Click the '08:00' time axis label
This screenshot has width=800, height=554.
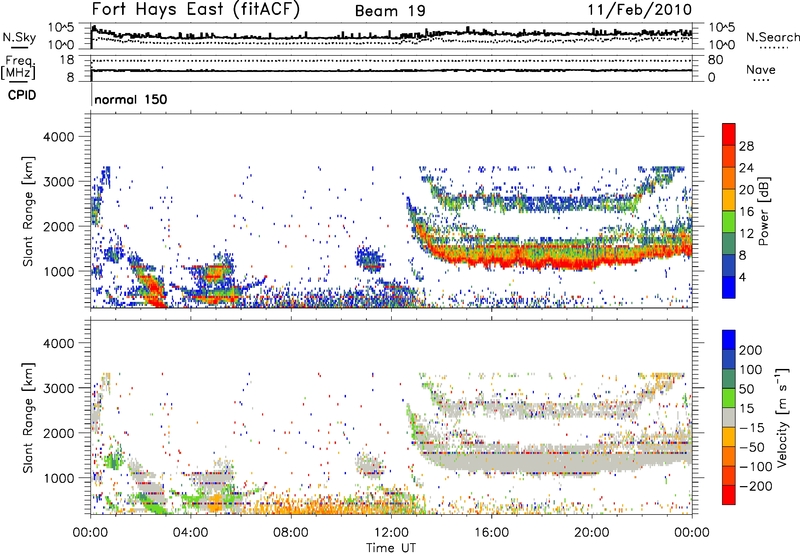[290, 533]
